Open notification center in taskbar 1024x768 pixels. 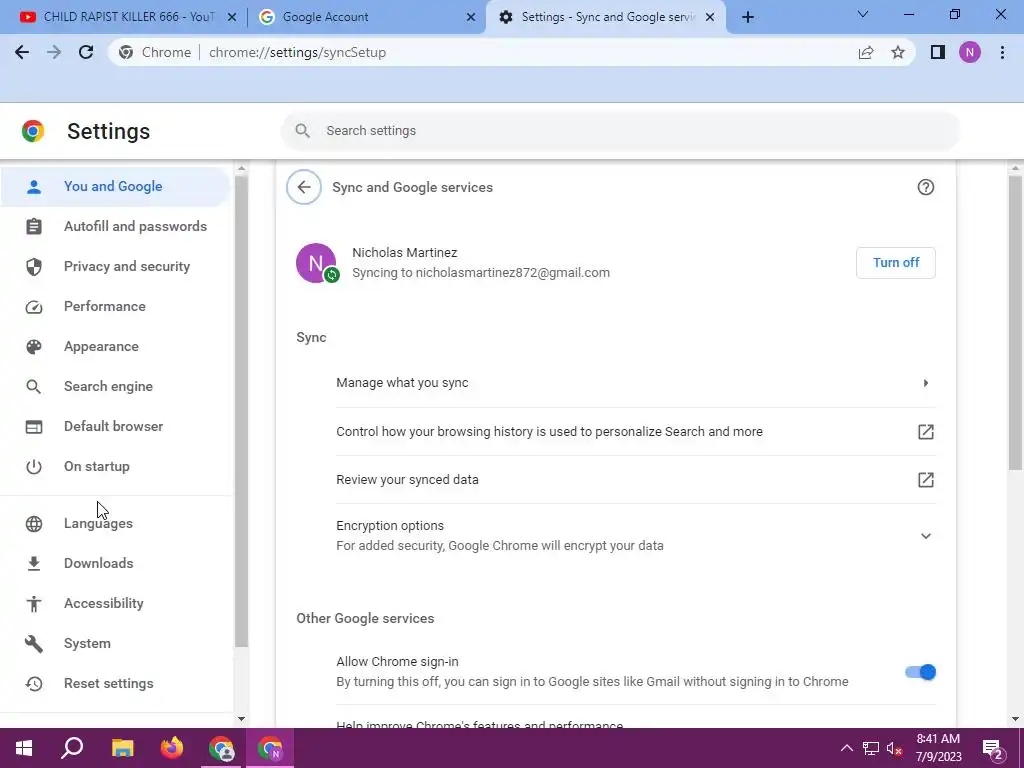point(993,748)
